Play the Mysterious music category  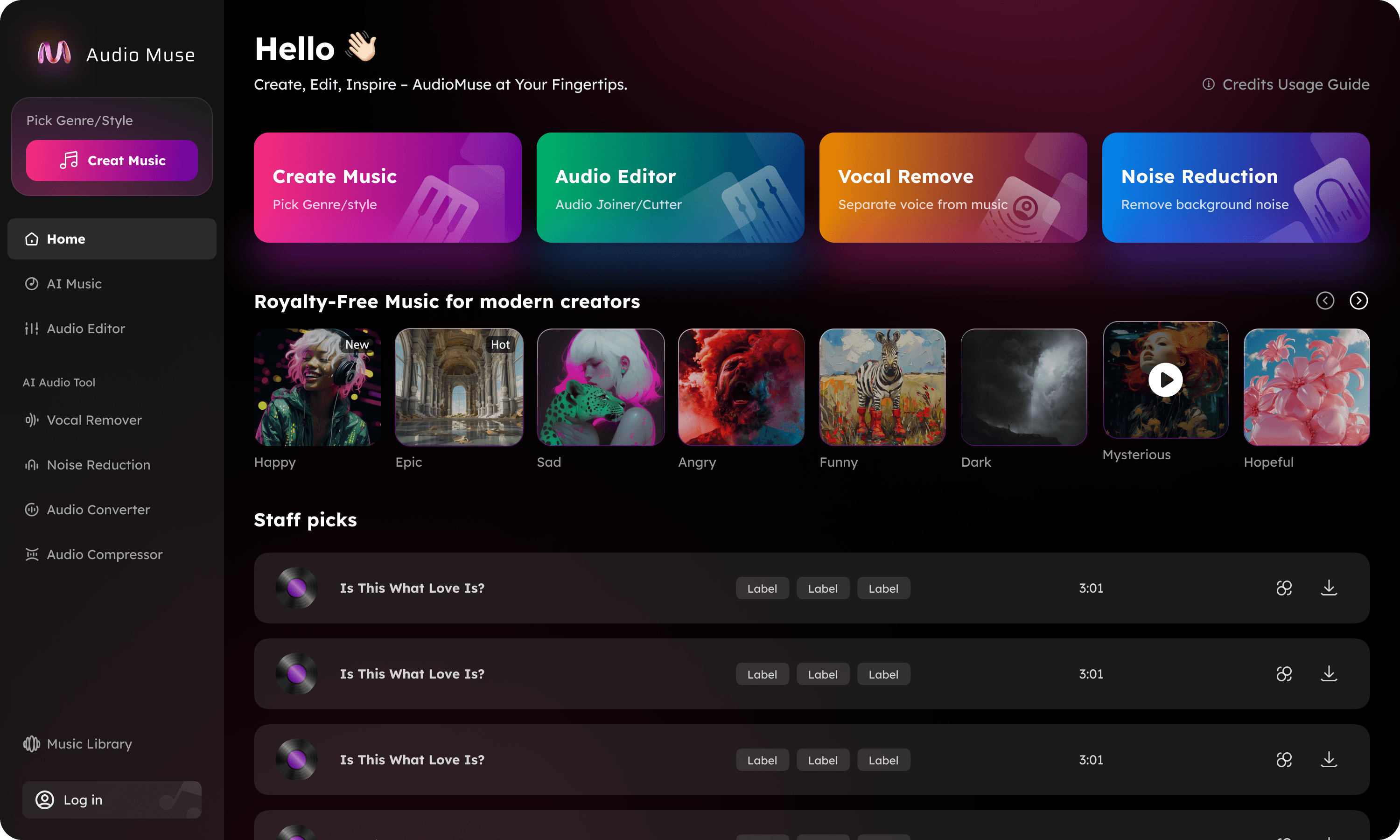pyautogui.click(x=1165, y=380)
